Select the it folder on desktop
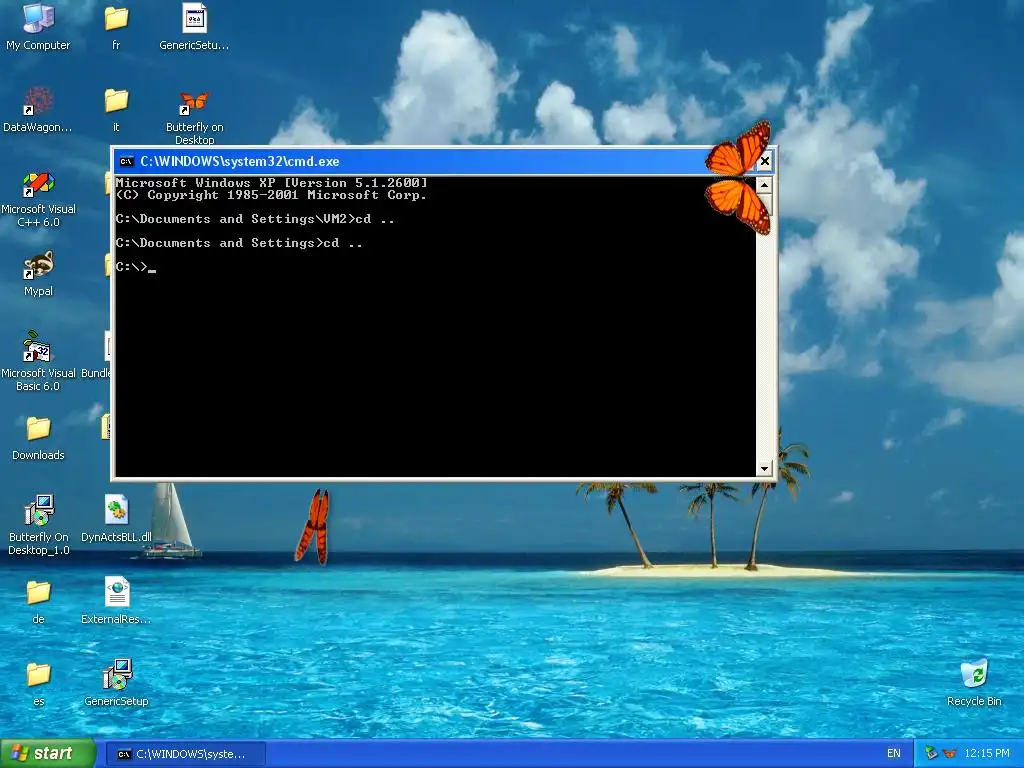The image size is (1024, 768). tap(116, 108)
